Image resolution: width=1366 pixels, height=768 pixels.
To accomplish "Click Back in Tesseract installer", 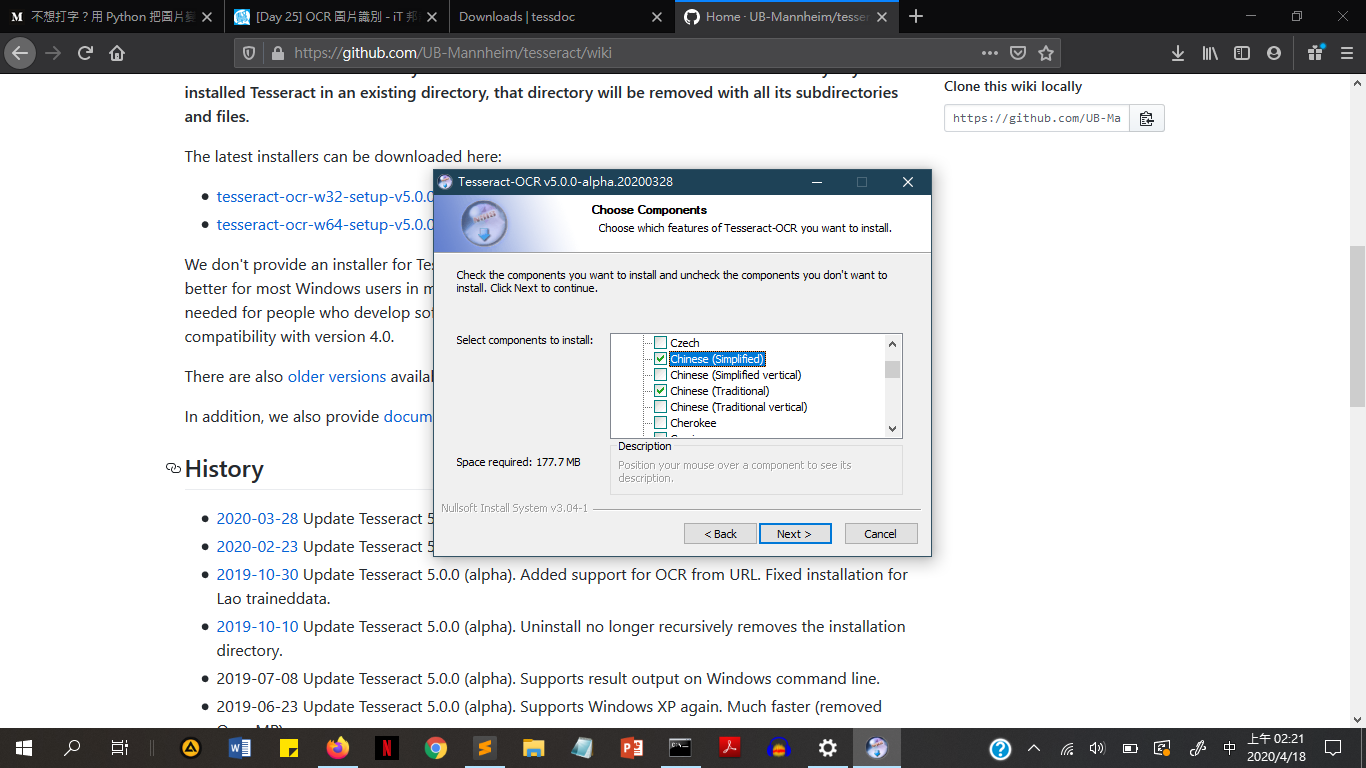I will tap(720, 534).
